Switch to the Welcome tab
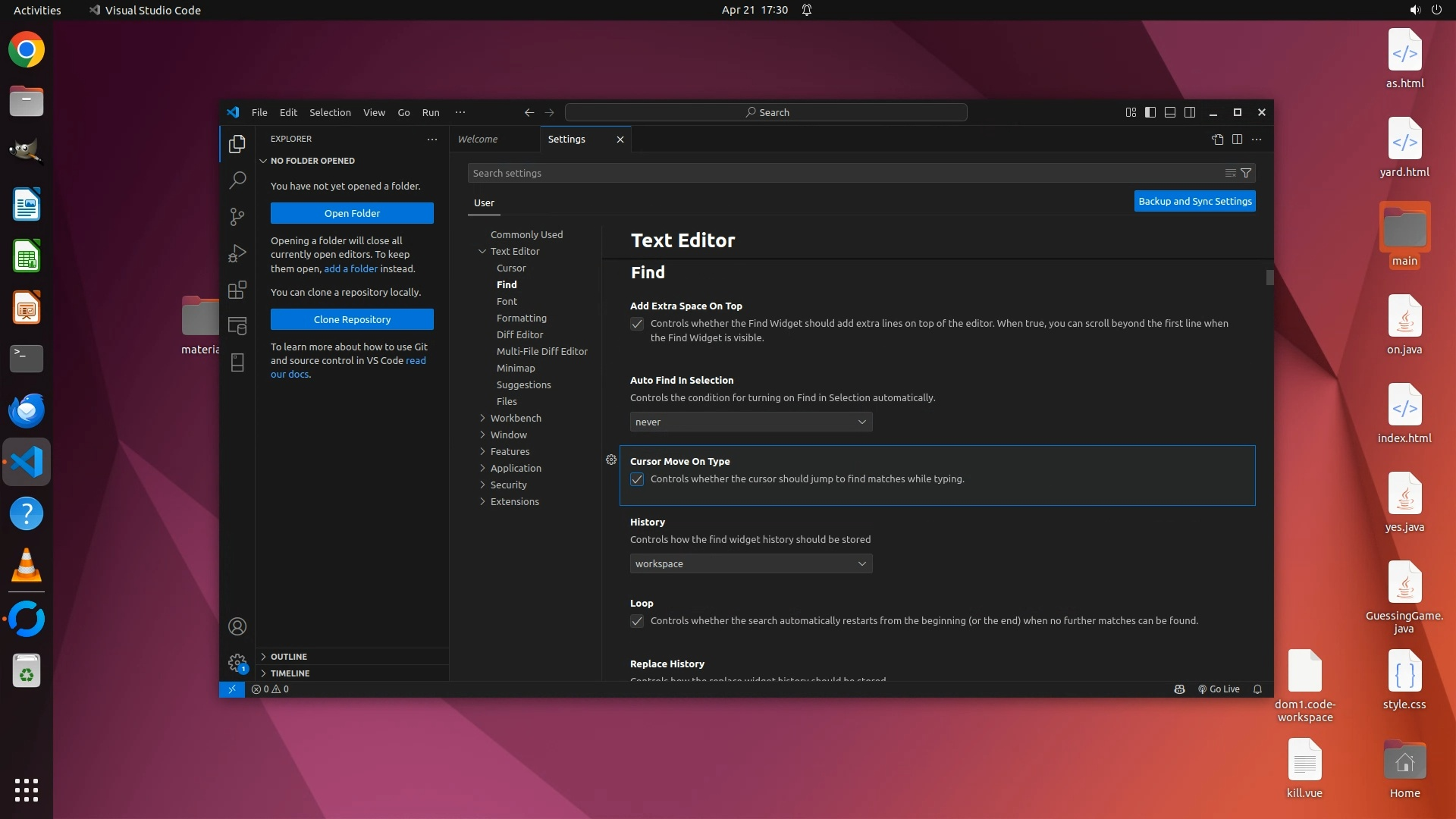Screen dimensions: 1456x819 click(x=478, y=140)
